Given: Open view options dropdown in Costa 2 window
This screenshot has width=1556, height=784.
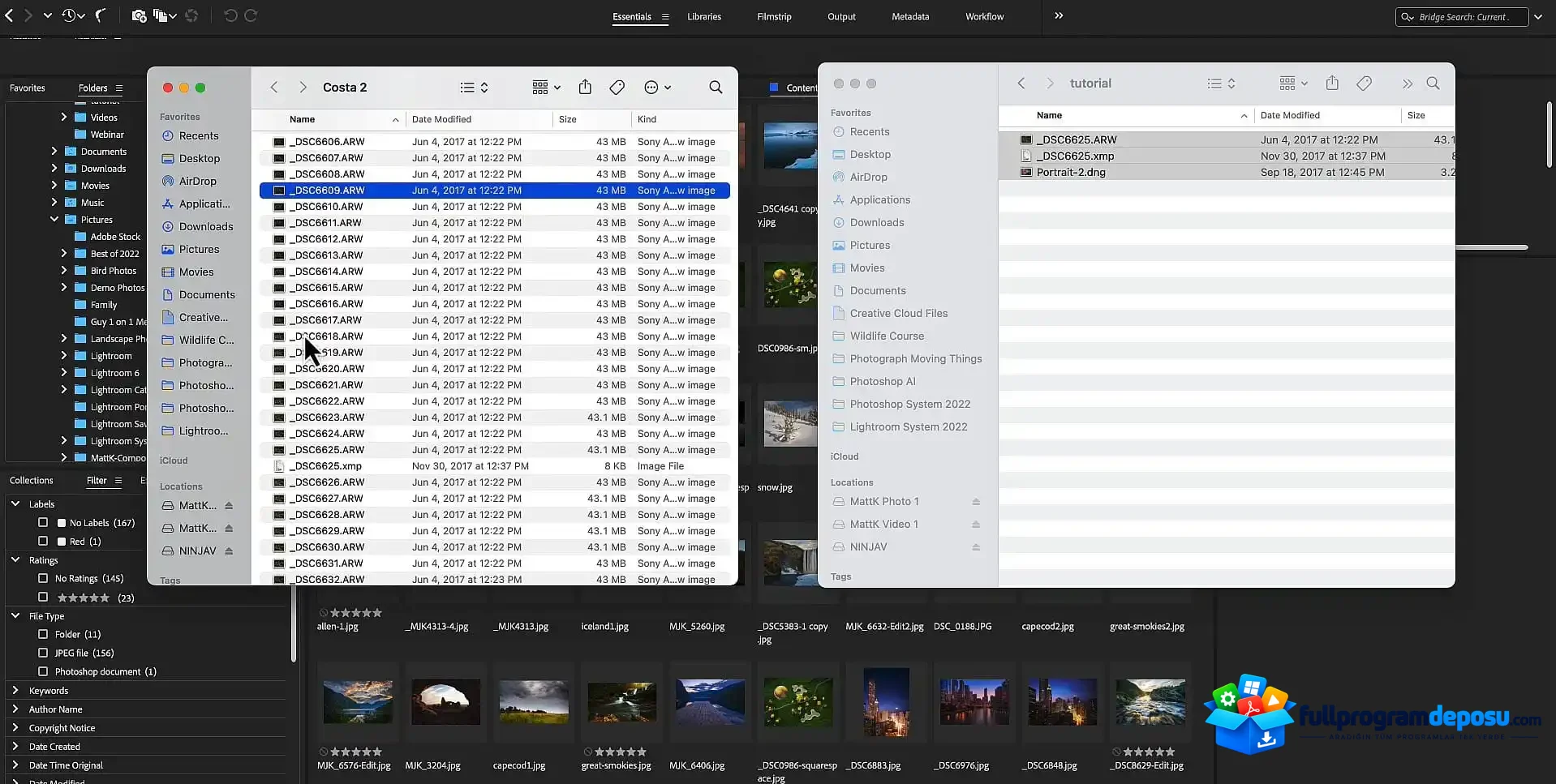Looking at the screenshot, I should click(474, 87).
